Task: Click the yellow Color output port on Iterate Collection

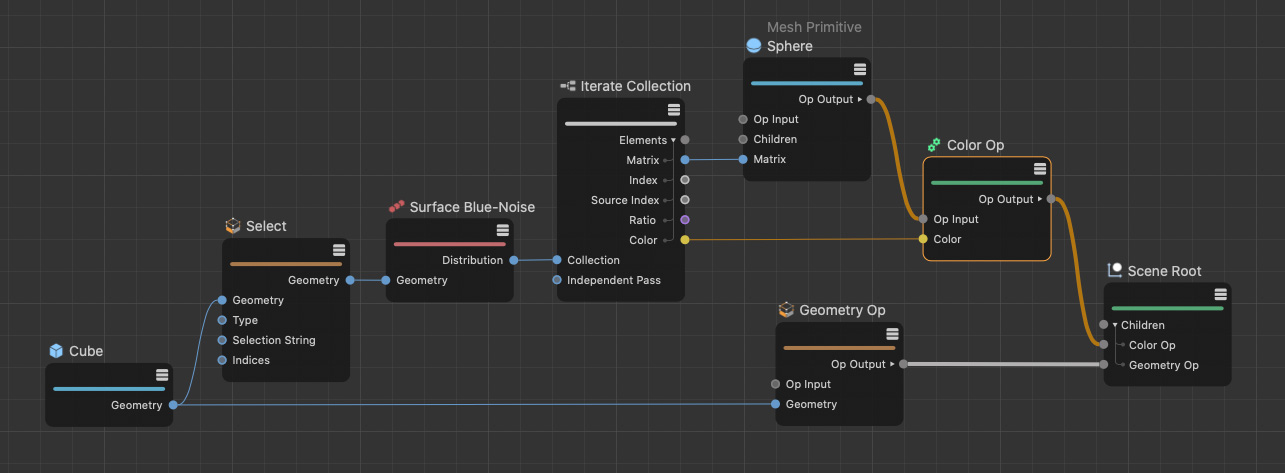Action: pyautogui.click(x=684, y=240)
